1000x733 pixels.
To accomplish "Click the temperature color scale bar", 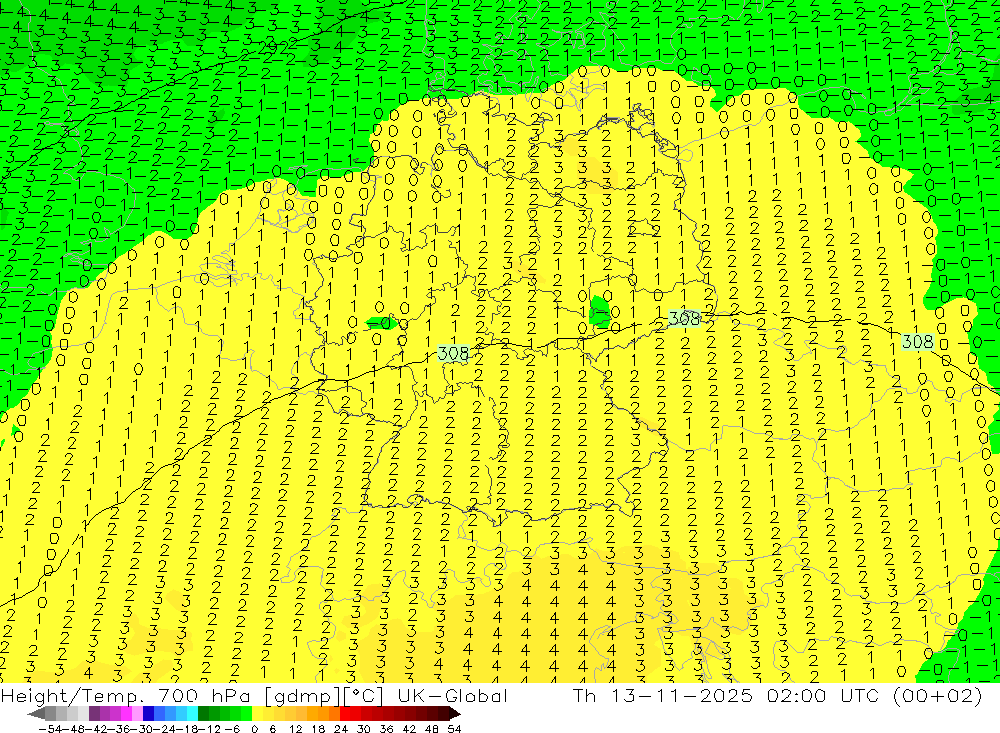I will (x=244, y=713).
